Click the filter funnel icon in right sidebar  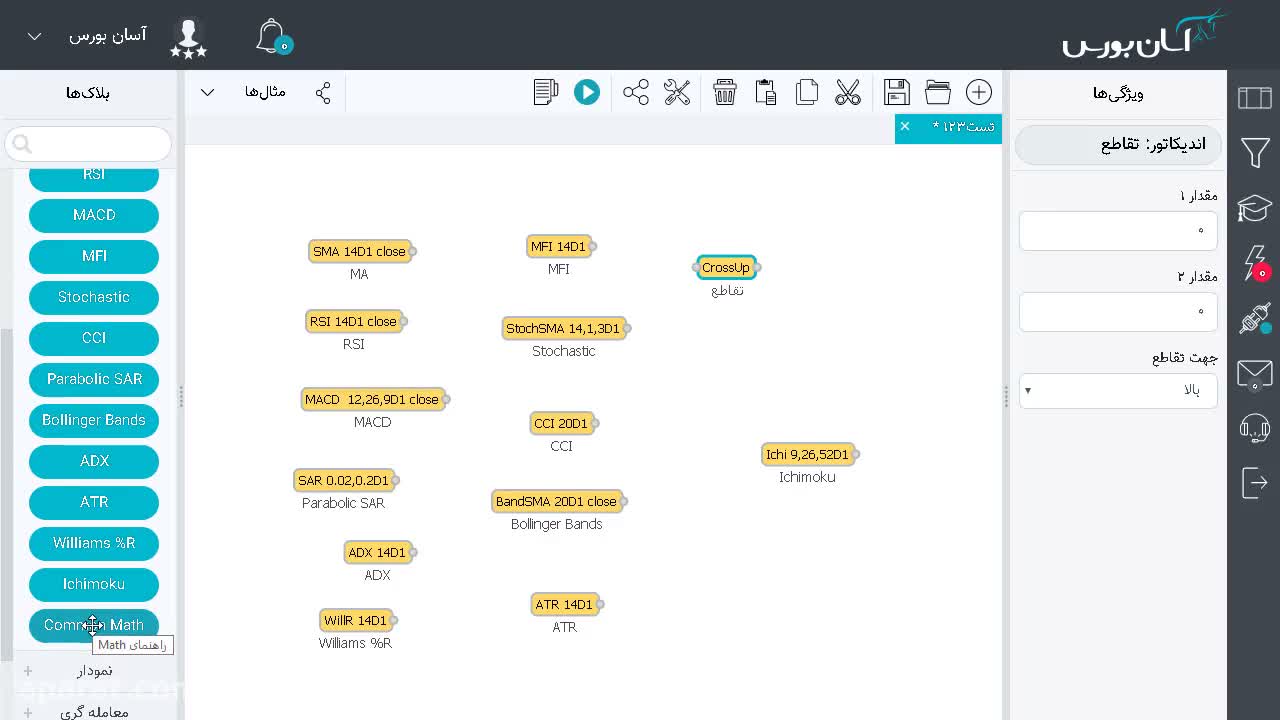tap(1255, 152)
